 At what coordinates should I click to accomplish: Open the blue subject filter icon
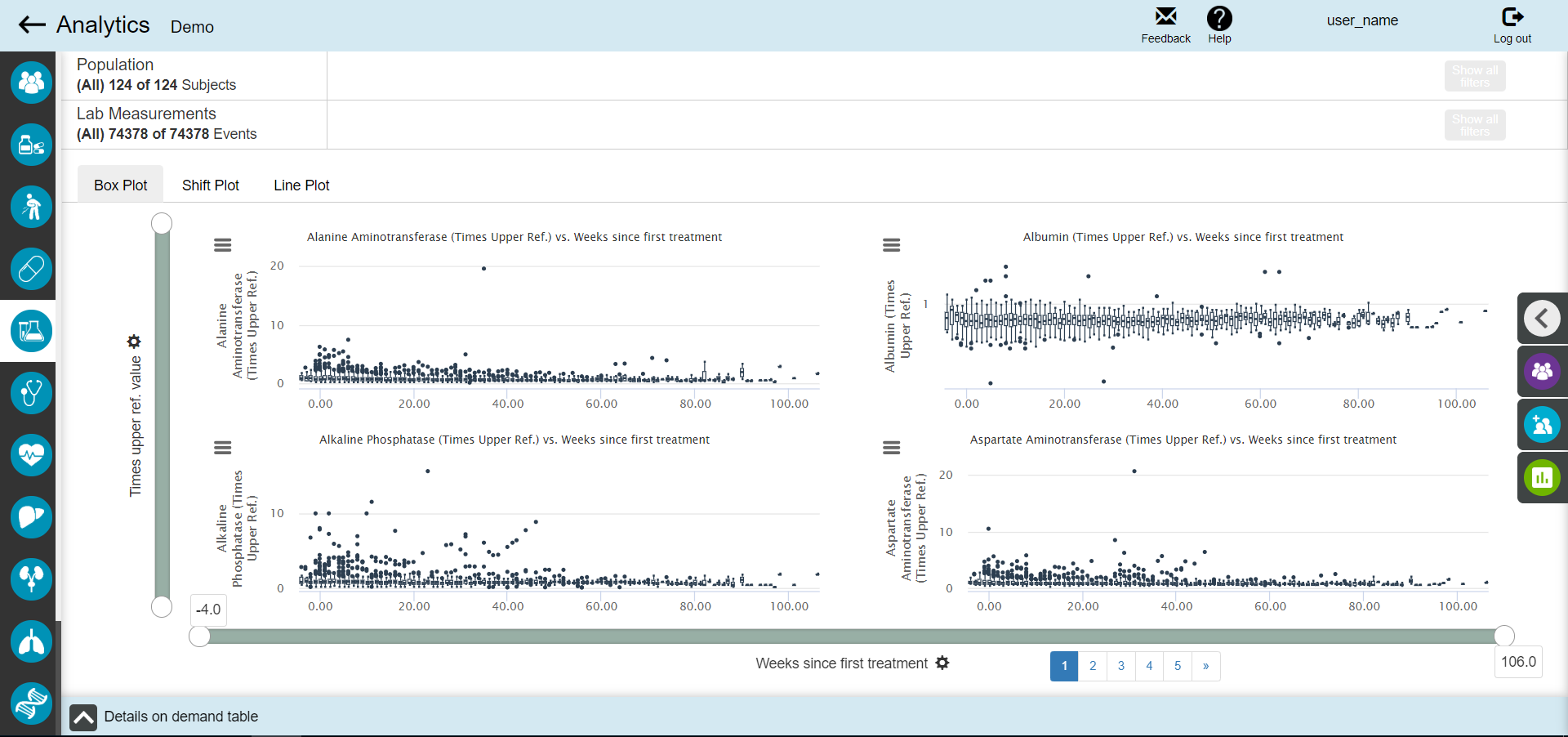click(x=1542, y=424)
